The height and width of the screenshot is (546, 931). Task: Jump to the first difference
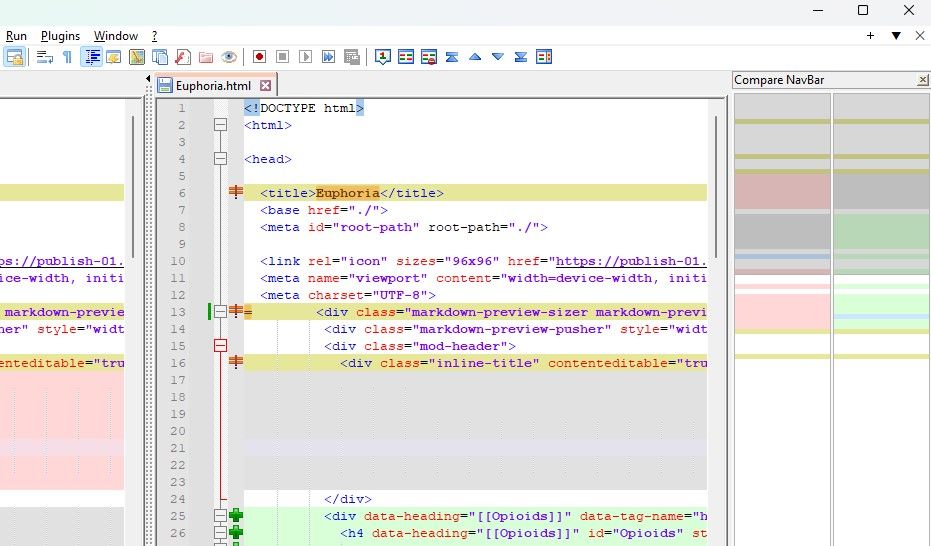(x=452, y=57)
